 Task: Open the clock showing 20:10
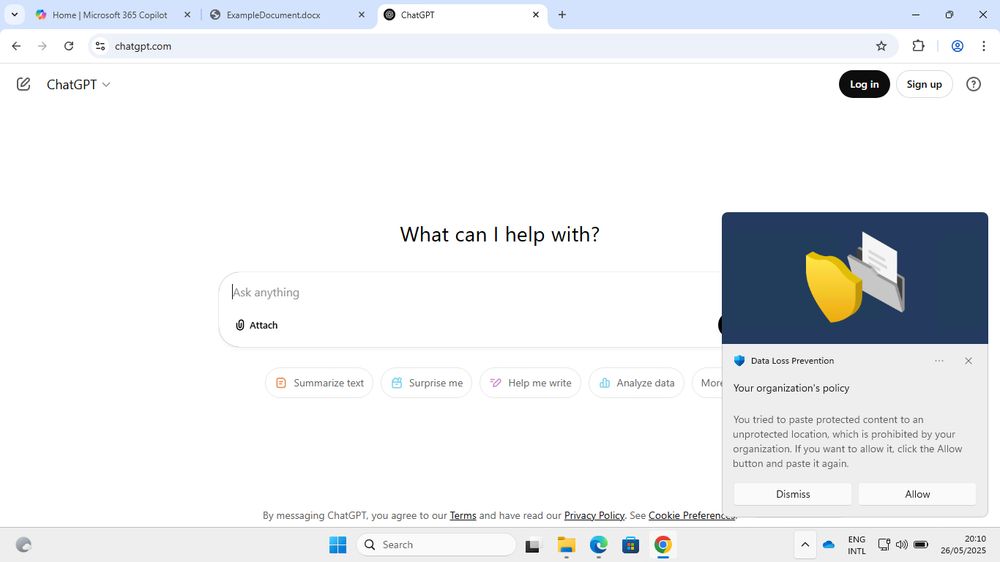click(x=963, y=545)
